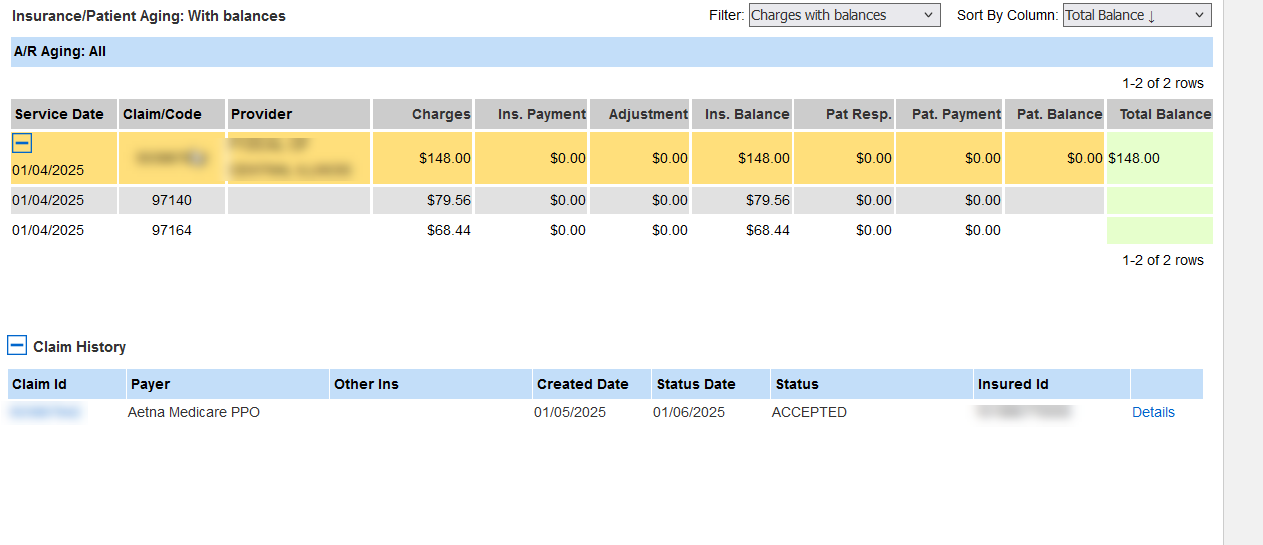Click the blurred Claim Id link
Screen dimensions: 1263x545
point(46,412)
